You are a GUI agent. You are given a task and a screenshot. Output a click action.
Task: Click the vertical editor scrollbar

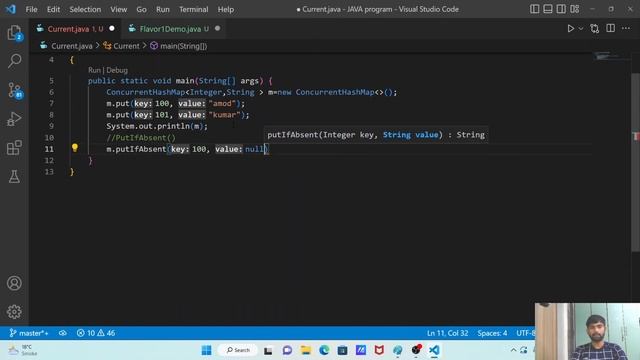pos(636,163)
